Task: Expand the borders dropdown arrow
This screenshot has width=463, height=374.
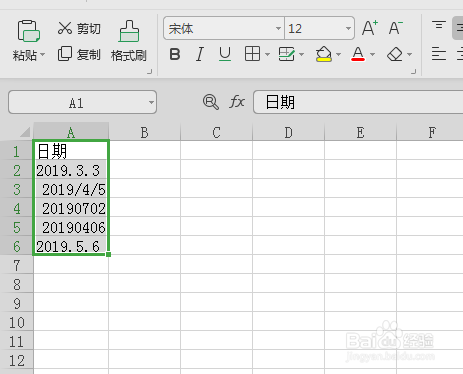Action: pyautogui.click(x=267, y=54)
